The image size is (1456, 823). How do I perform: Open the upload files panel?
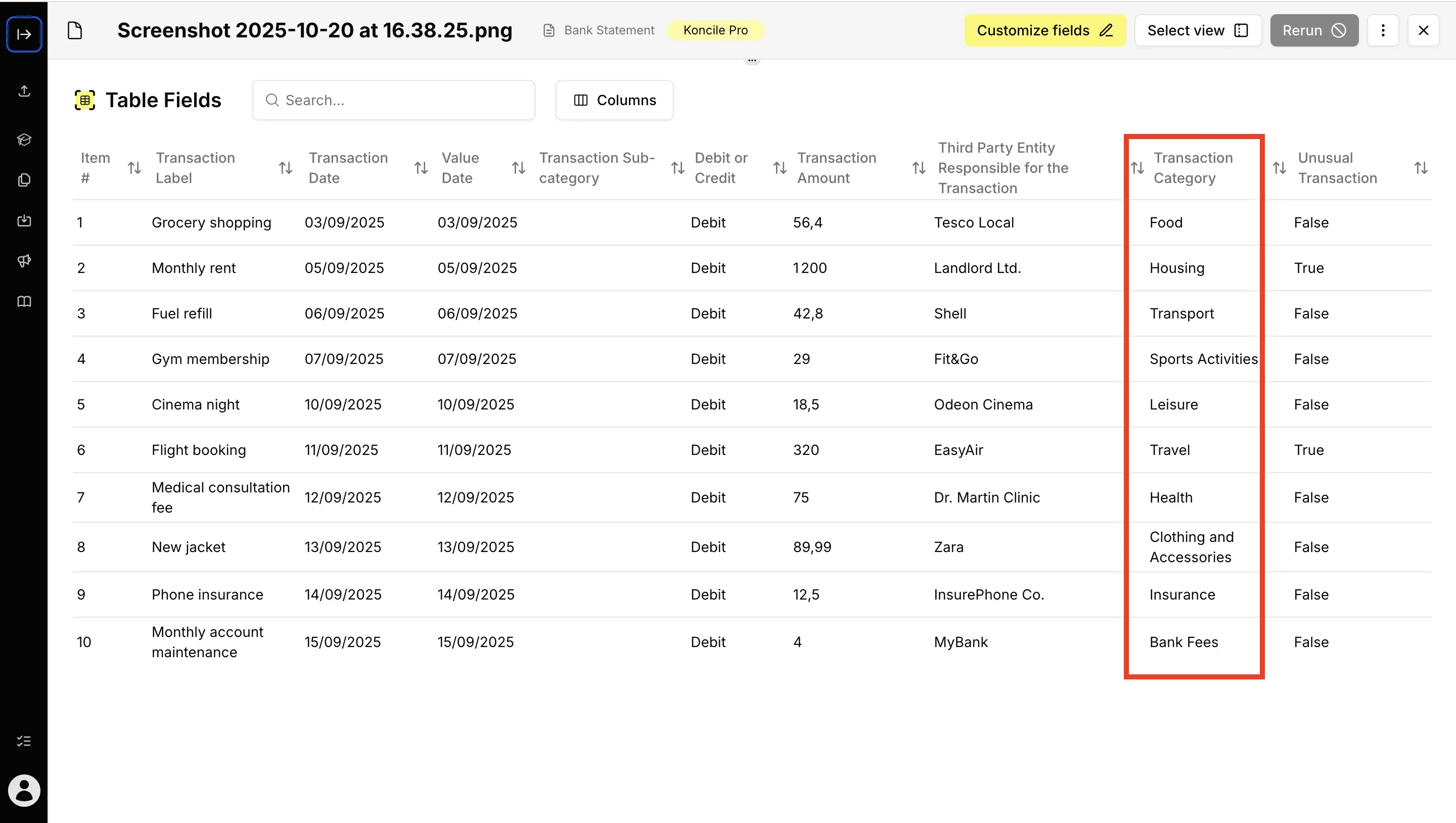pos(24,91)
